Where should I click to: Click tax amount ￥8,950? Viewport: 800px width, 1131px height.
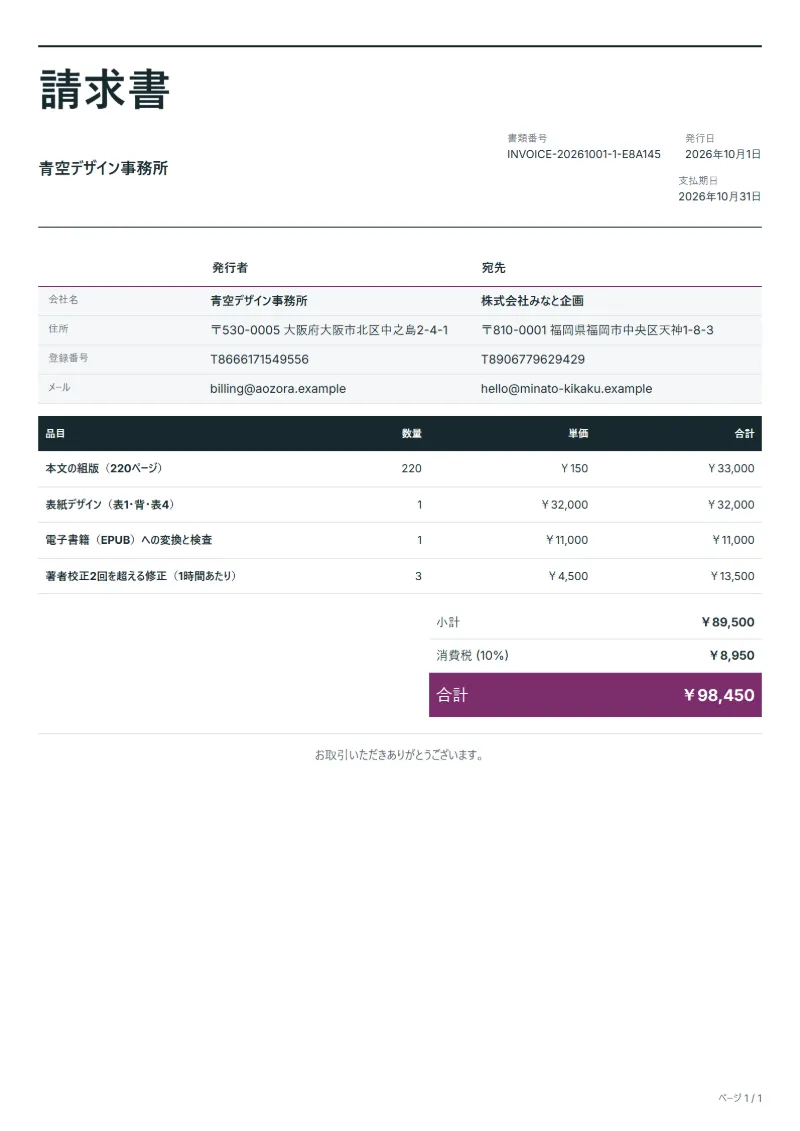click(x=732, y=656)
